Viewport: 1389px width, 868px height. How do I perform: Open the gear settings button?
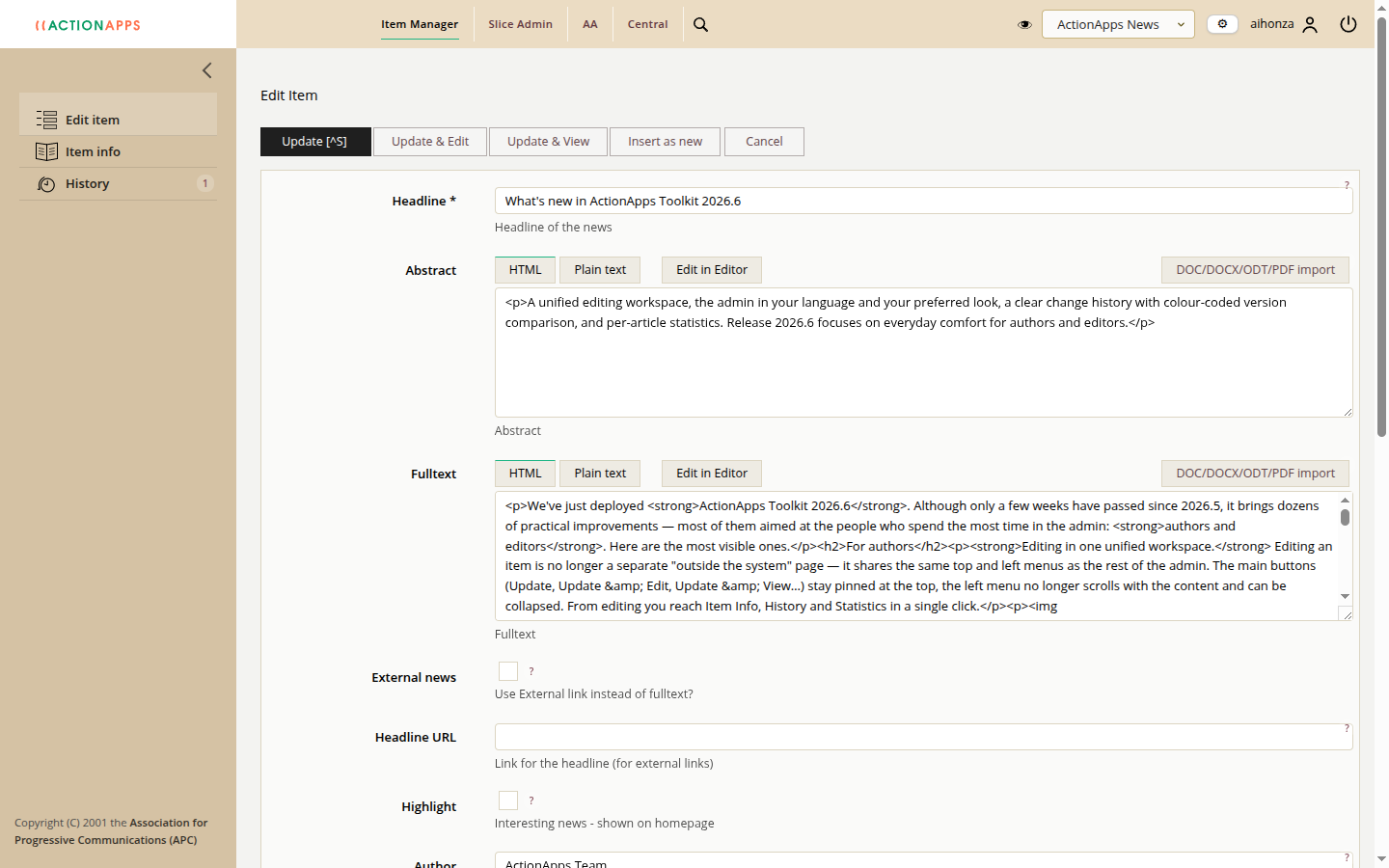[x=1222, y=24]
